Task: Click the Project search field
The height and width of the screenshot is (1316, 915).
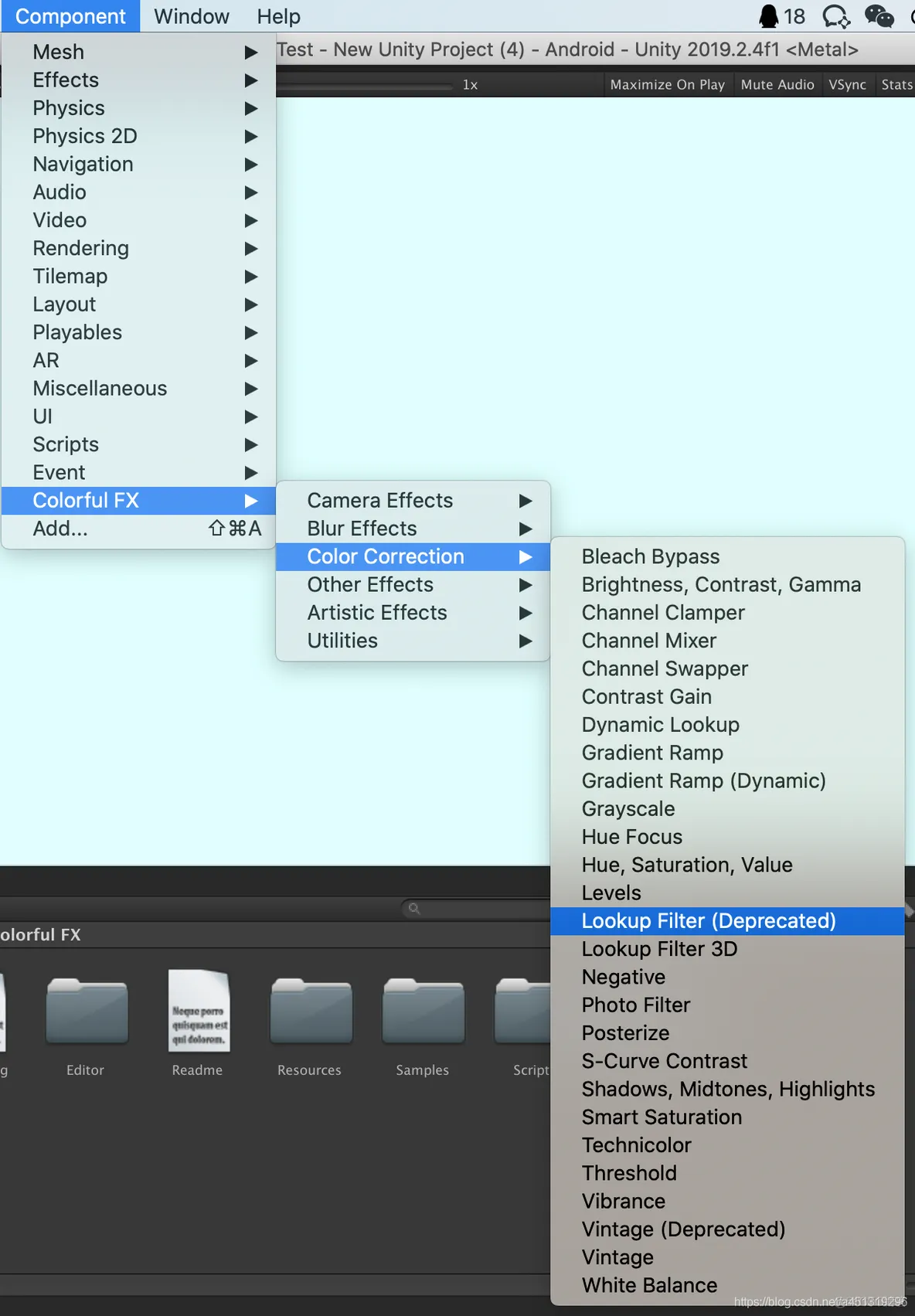Action: (x=476, y=909)
